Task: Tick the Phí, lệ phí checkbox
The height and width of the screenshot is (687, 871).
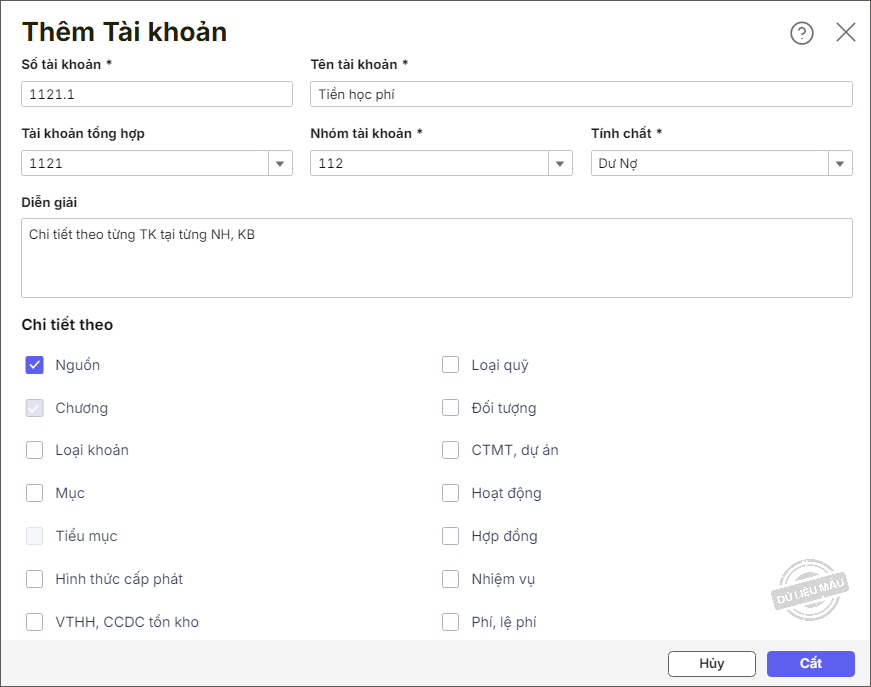Action: point(451,622)
